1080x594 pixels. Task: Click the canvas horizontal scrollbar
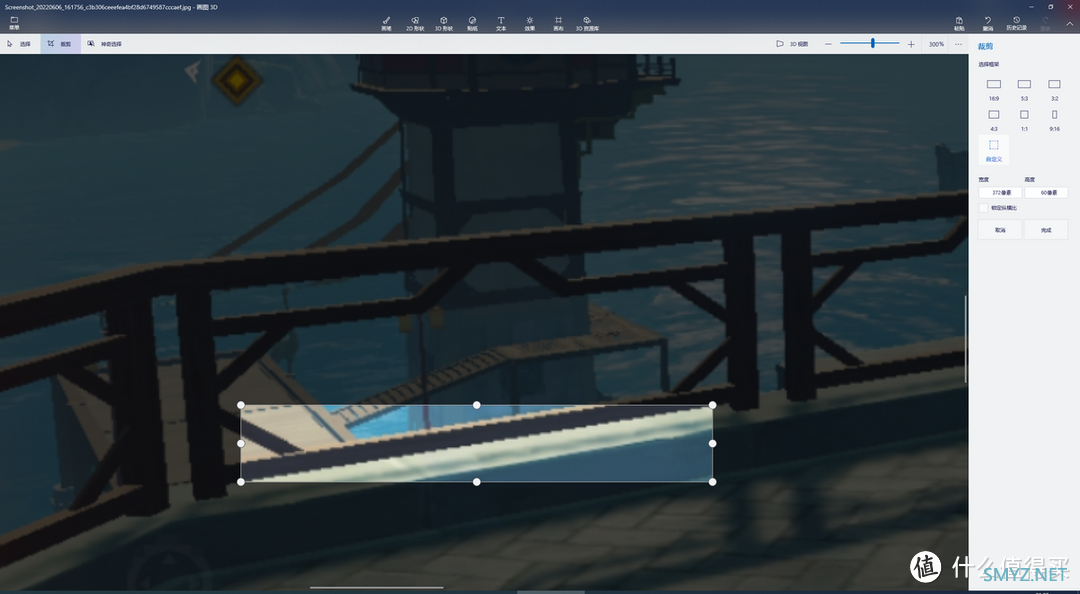377,588
